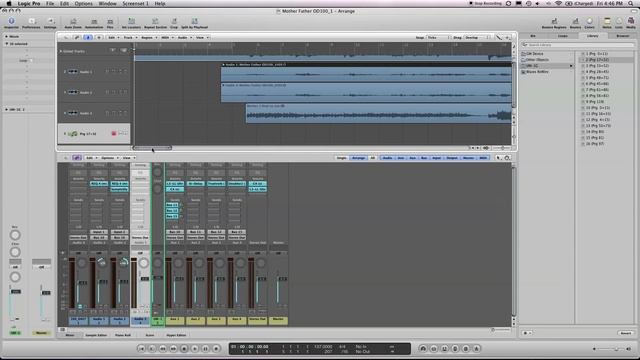Click the Pause button in the transport
Screen dimensions: 640x360
click(205, 349)
